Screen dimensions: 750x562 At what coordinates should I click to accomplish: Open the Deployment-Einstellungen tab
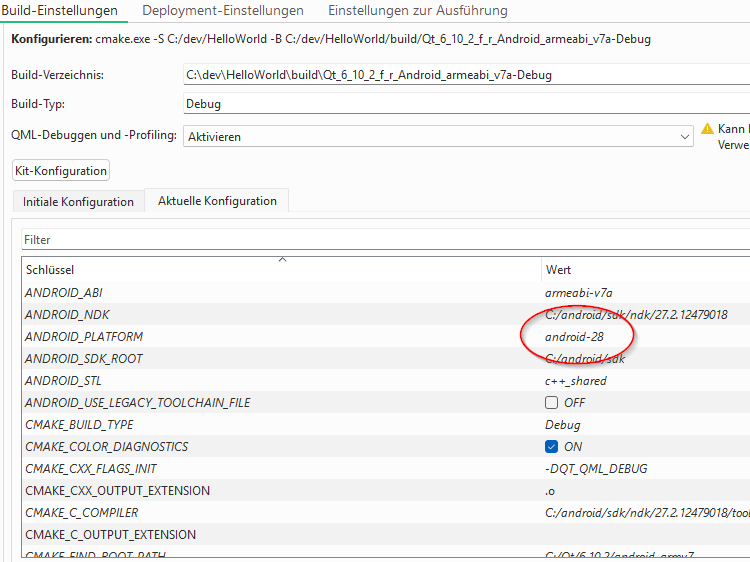223,11
